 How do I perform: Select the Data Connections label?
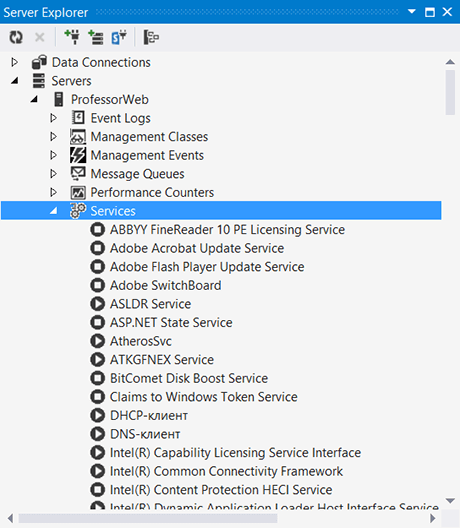pyautogui.click(x=101, y=63)
